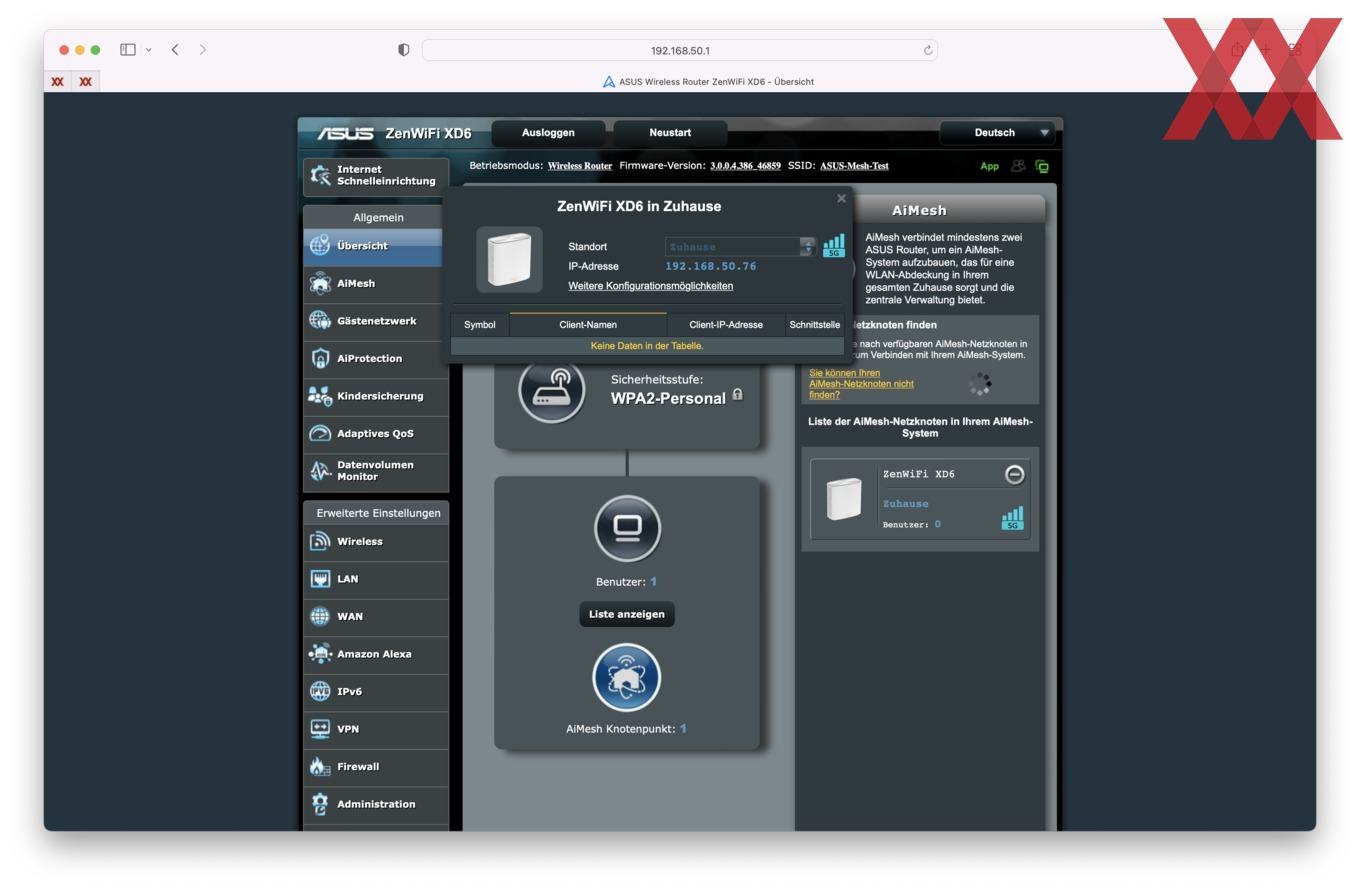
Task: Open AiProtection shield icon
Action: point(320,358)
